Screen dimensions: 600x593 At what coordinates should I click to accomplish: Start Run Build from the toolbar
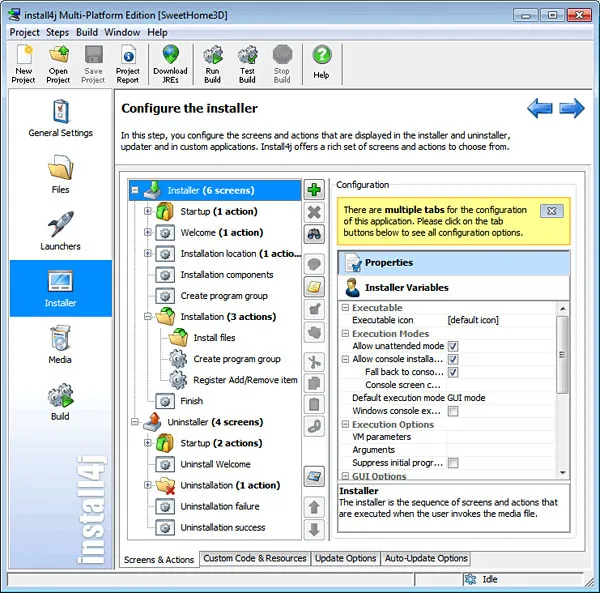pos(212,62)
